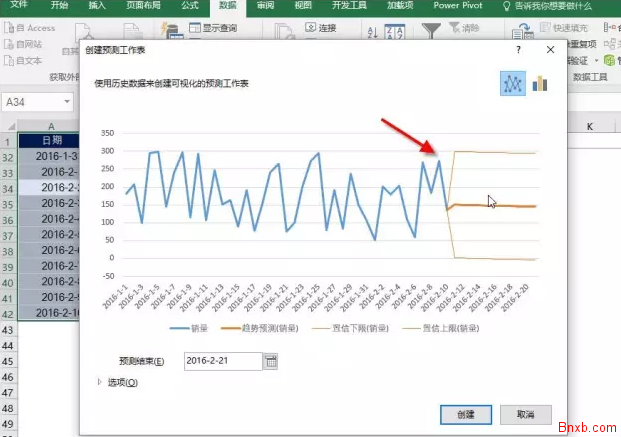Click the Tell me lightbulb search box
This screenshot has width=621, height=437.
pyautogui.click(x=561, y=6)
